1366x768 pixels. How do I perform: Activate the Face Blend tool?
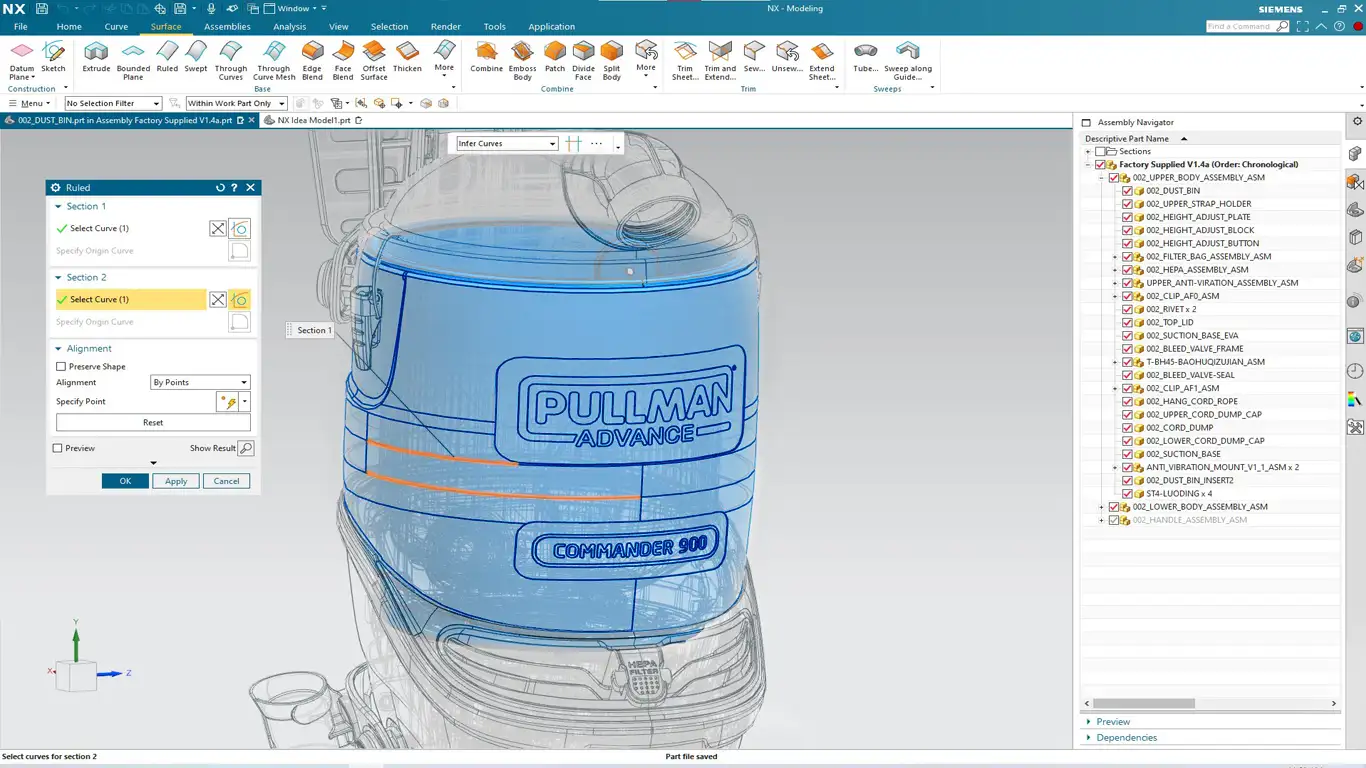343,60
